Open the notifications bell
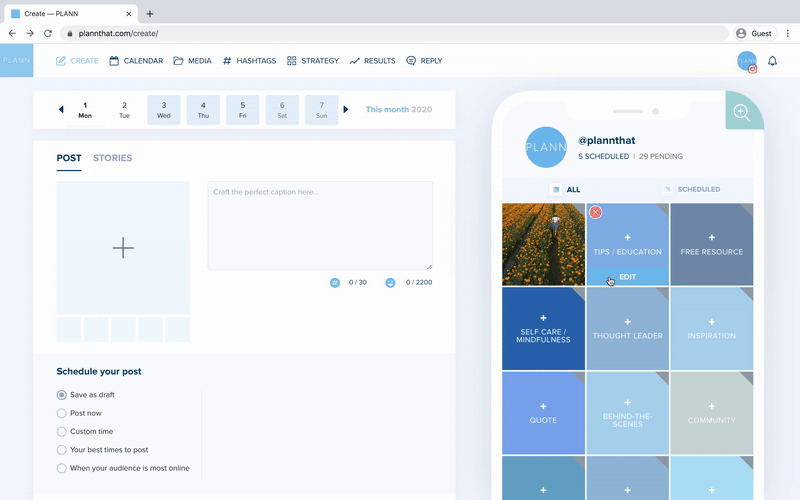The width and height of the screenshot is (800, 500). coord(772,61)
